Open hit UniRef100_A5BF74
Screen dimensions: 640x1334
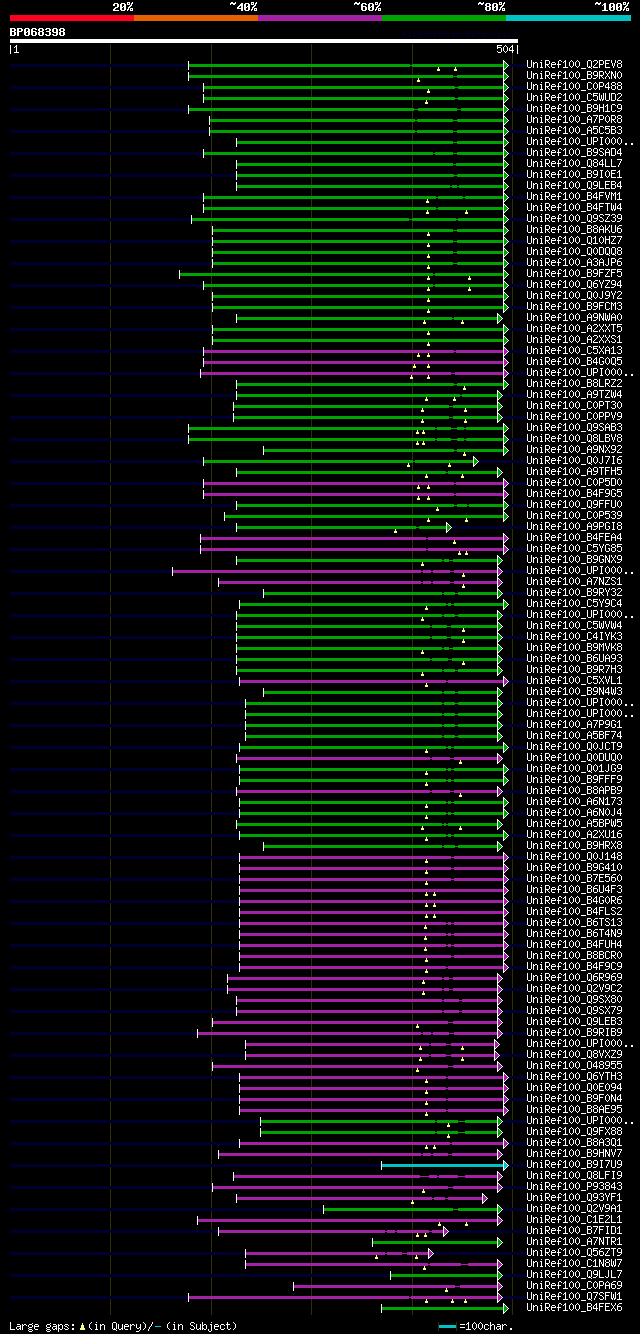(x=574, y=735)
